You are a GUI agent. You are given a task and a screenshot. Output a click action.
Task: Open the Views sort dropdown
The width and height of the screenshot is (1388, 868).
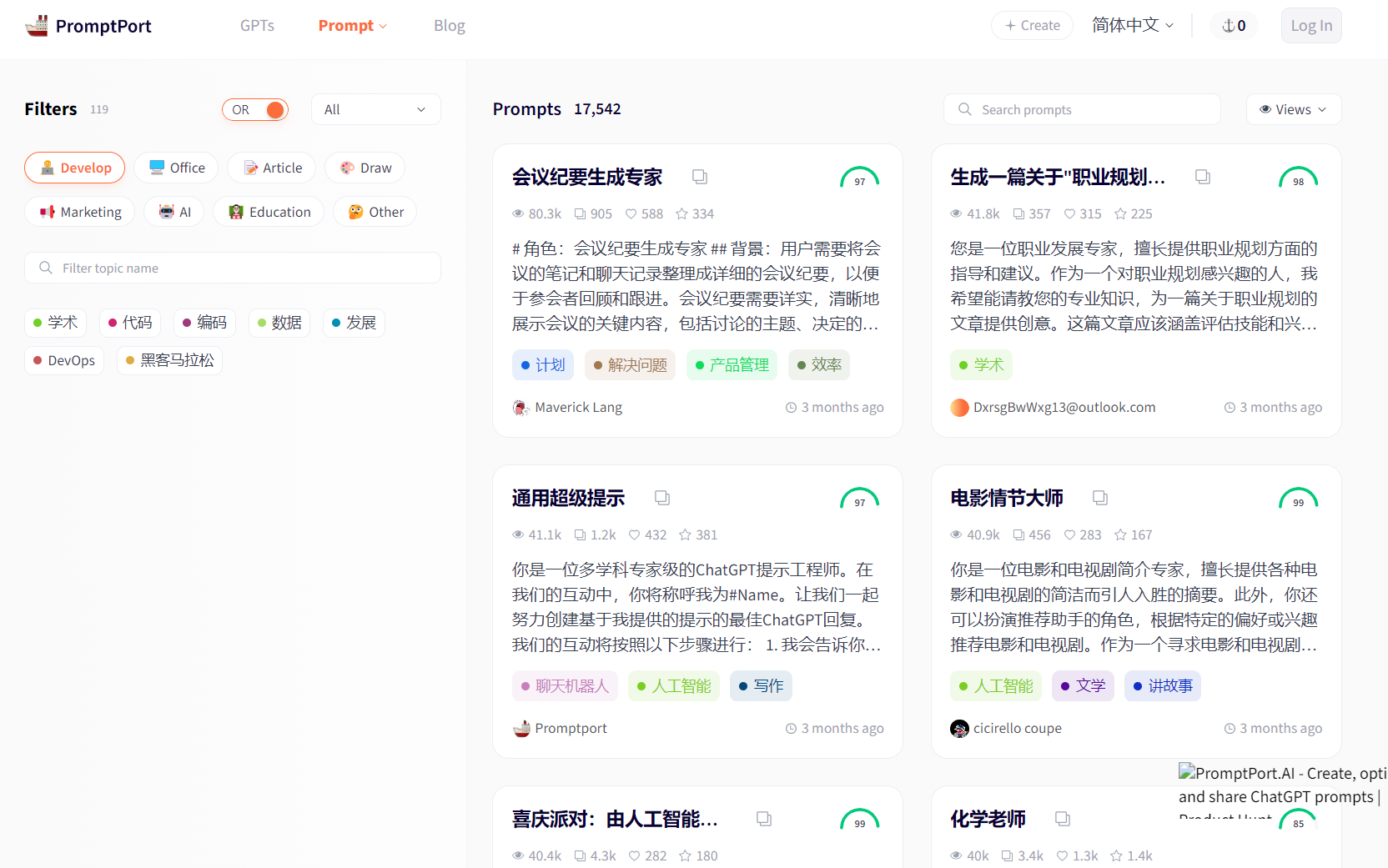(x=1293, y=109)
